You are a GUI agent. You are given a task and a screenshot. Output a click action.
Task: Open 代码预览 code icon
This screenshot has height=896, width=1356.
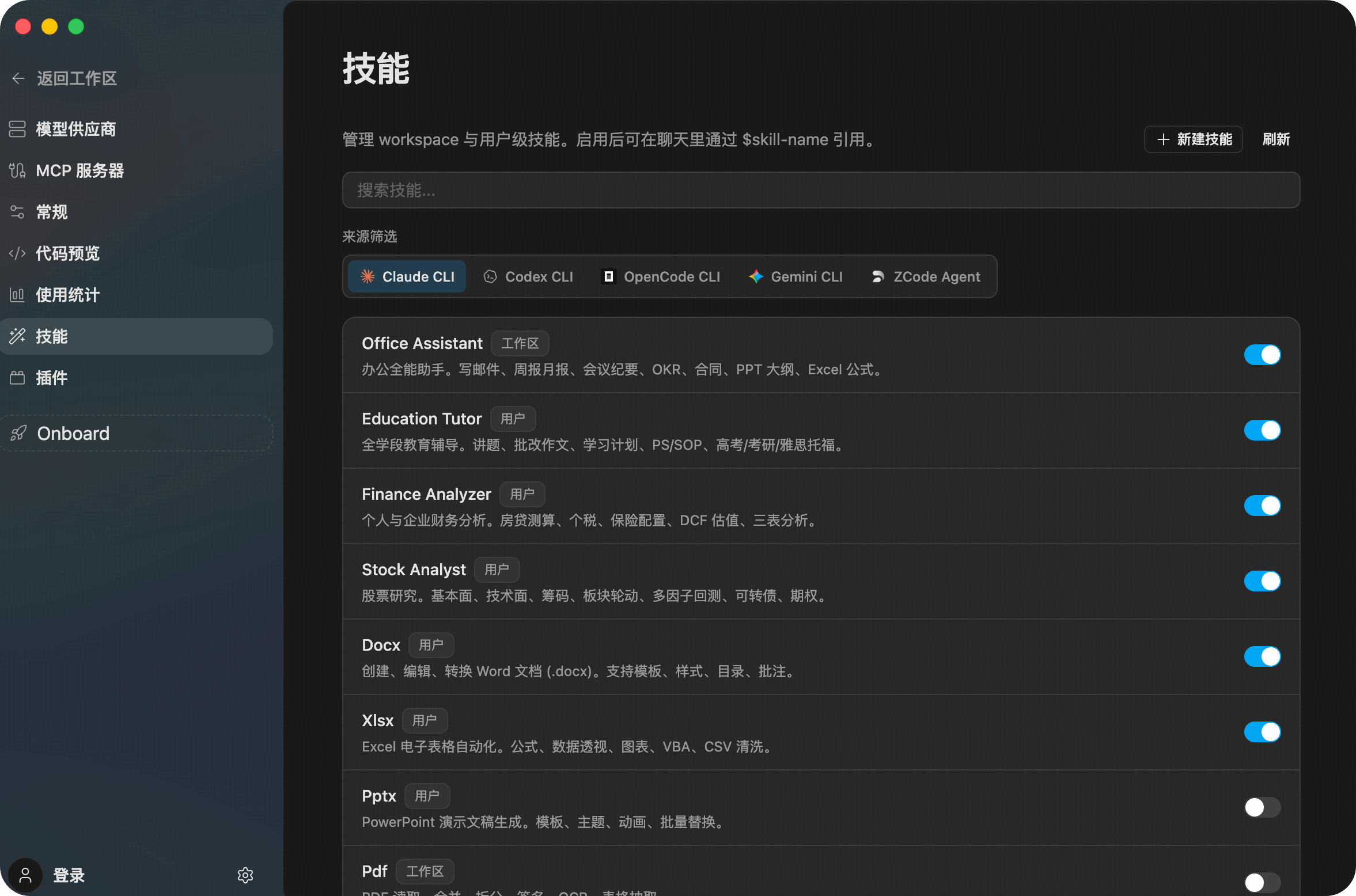17,253
